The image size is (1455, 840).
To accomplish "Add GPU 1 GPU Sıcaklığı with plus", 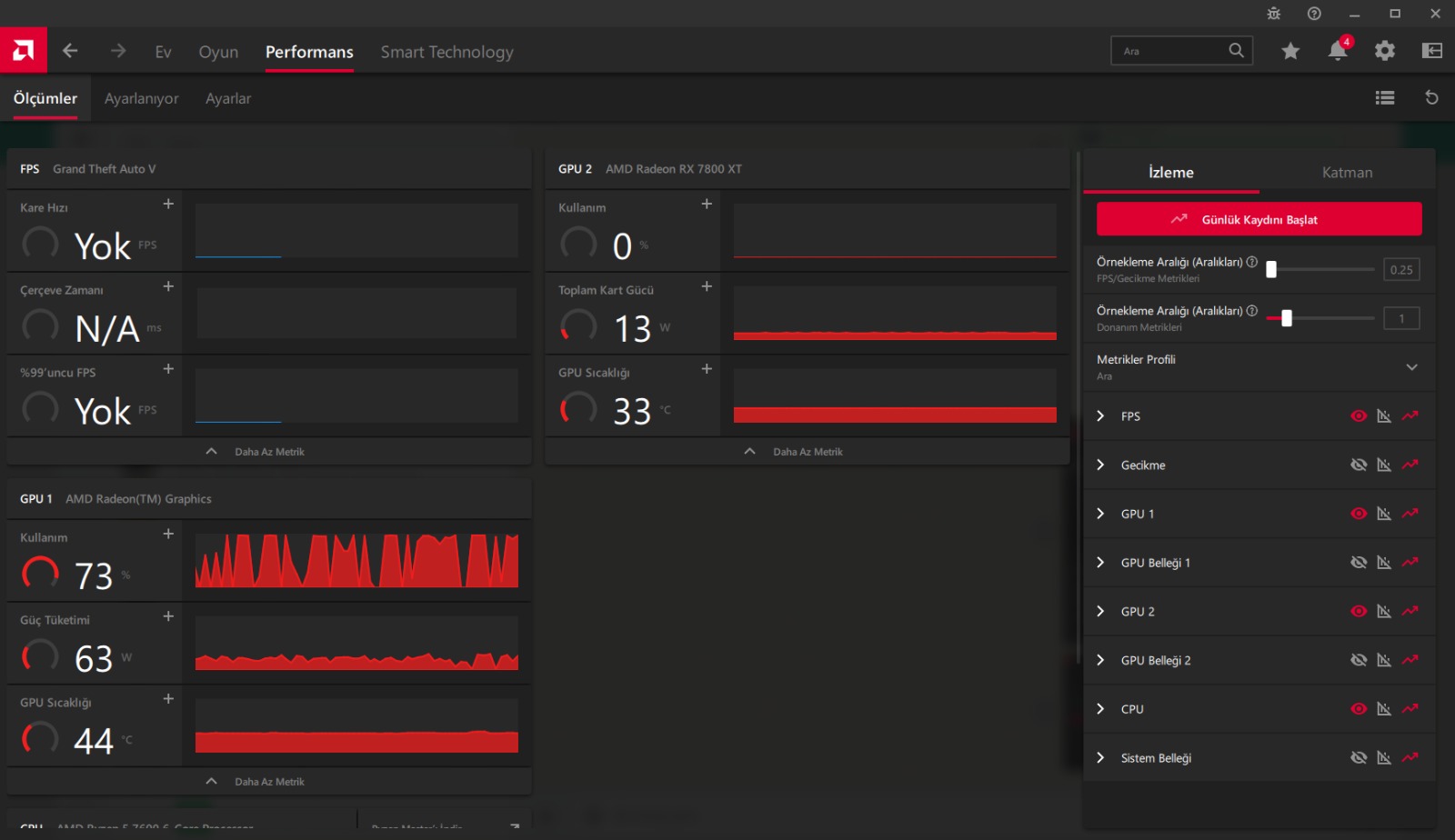I will coord(168,699).
